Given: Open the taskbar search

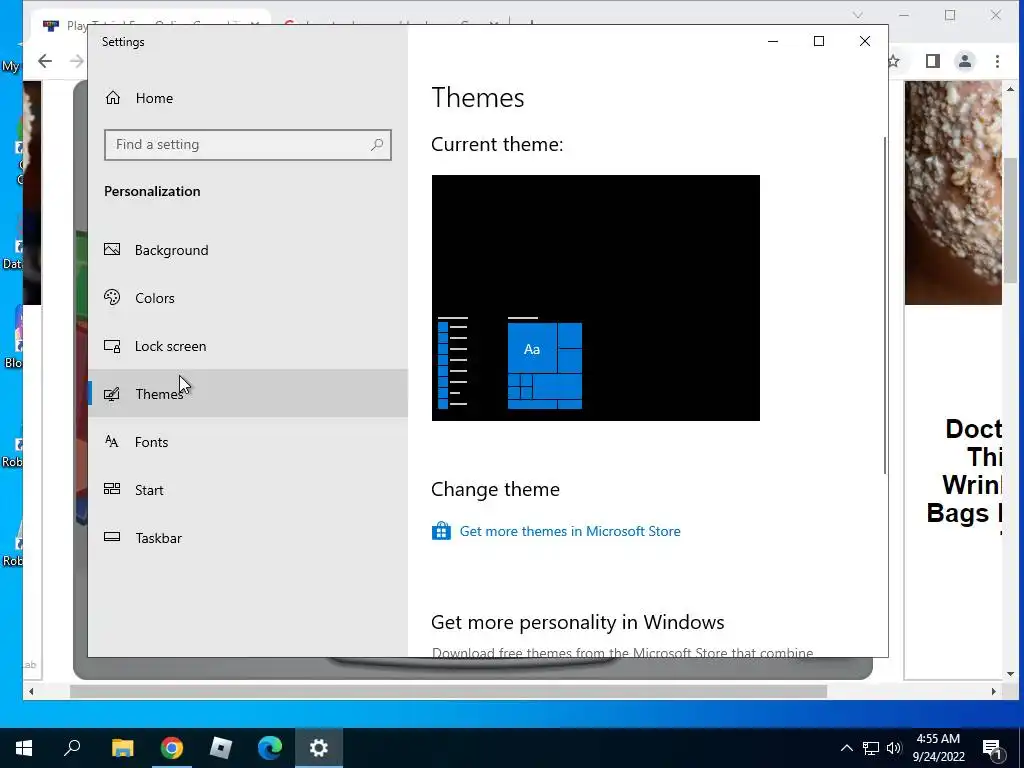Looking at the screenshot, I should pos(72,748).
